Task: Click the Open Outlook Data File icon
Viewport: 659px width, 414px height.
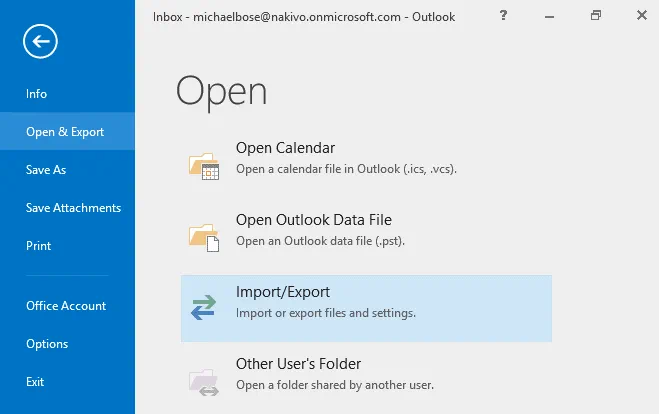Action: click(x=203, y=236)
